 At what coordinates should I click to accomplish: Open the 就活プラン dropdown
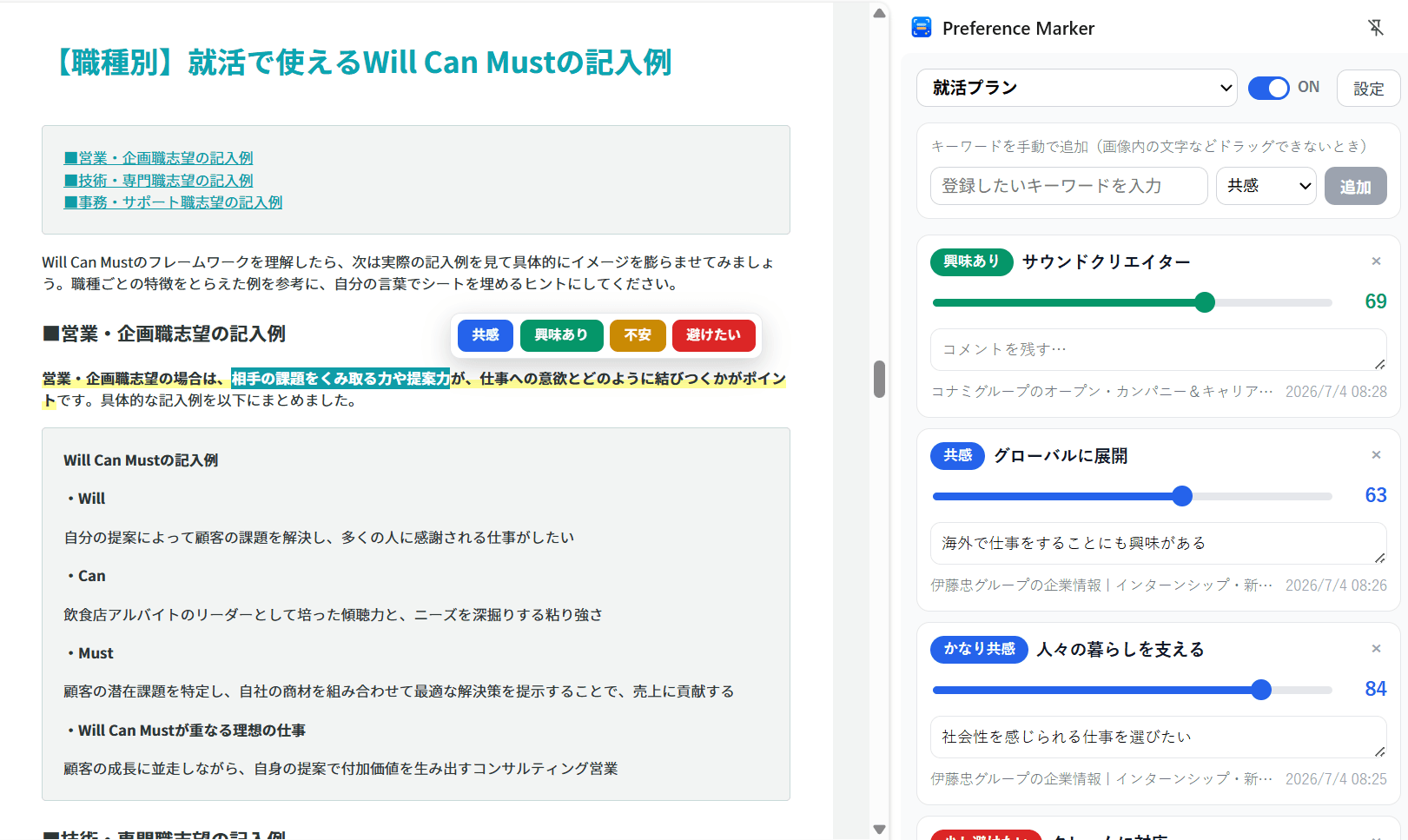1077,88
